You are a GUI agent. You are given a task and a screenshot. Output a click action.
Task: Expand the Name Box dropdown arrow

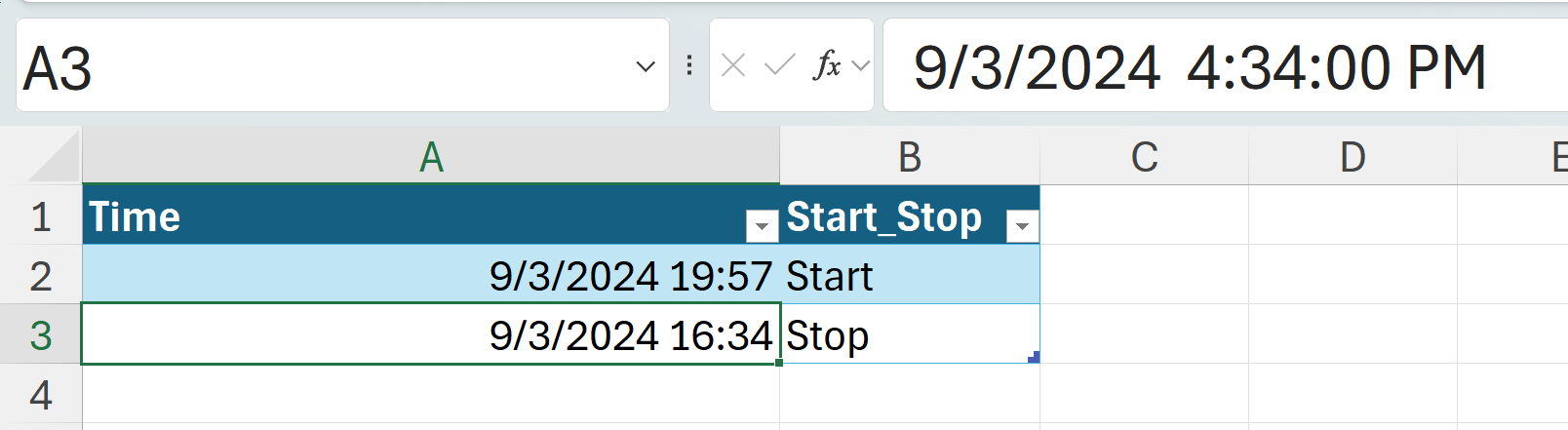(645, 66)
